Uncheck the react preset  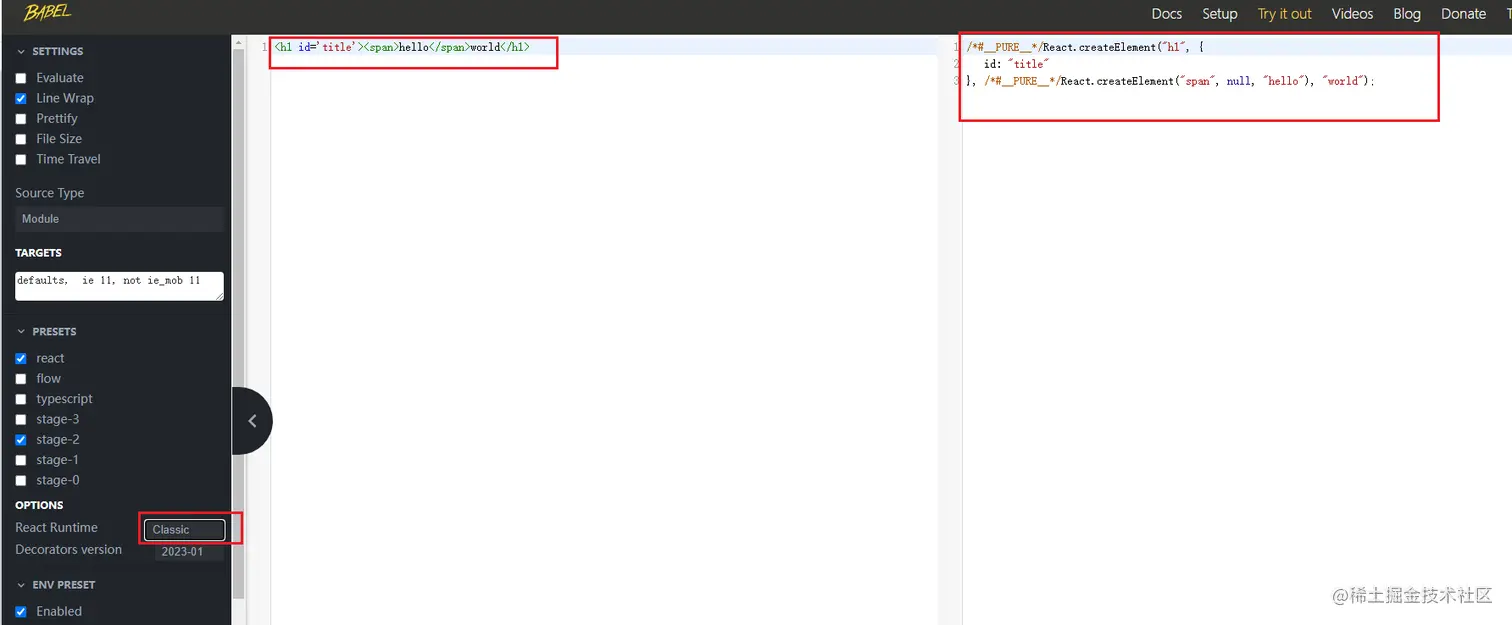point(21,358)
